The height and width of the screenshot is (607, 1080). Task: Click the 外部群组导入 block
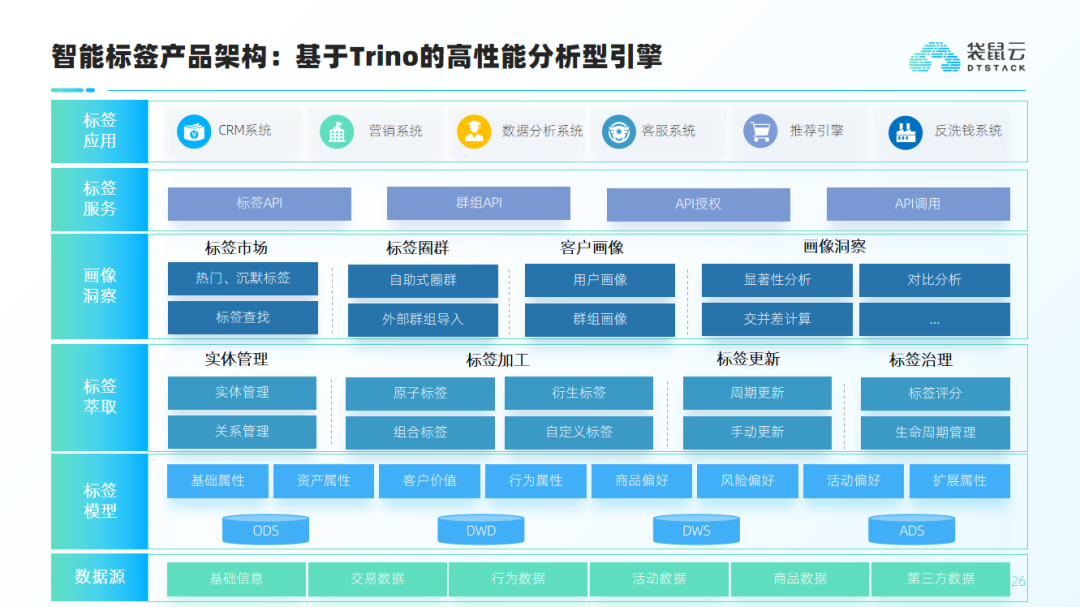point(423,320)
